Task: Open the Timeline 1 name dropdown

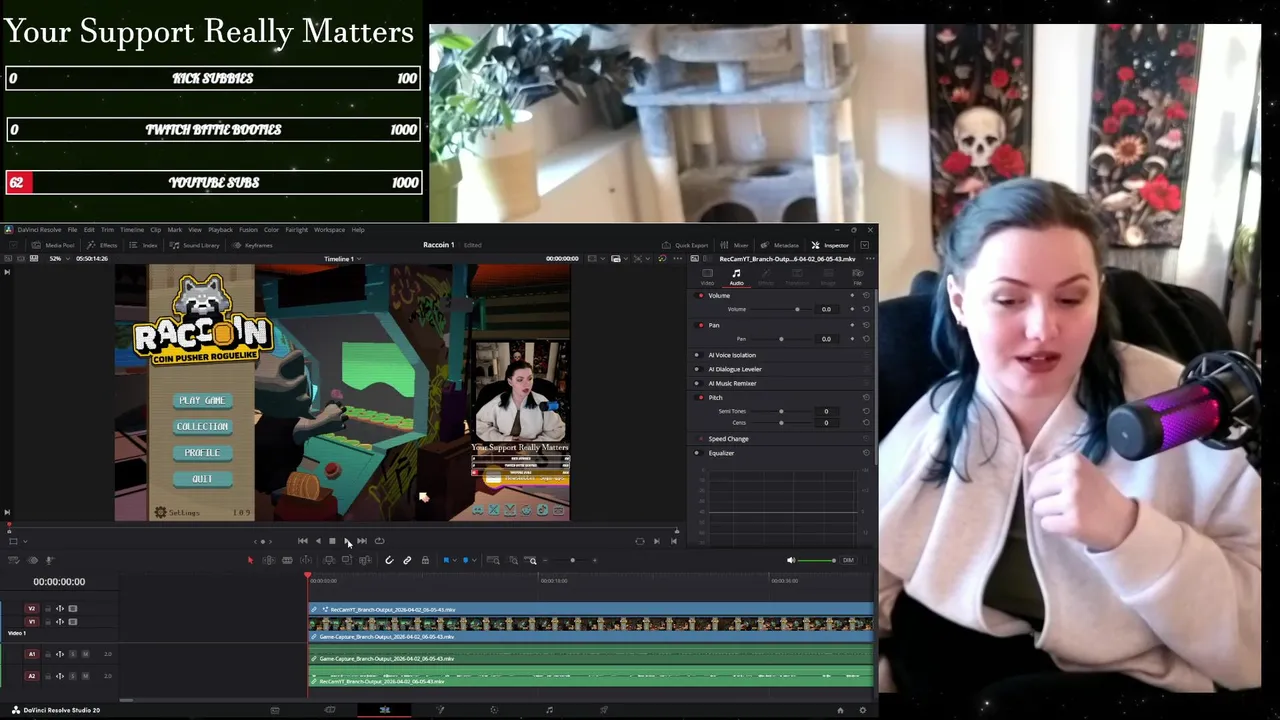Action: tap(342, 259)
